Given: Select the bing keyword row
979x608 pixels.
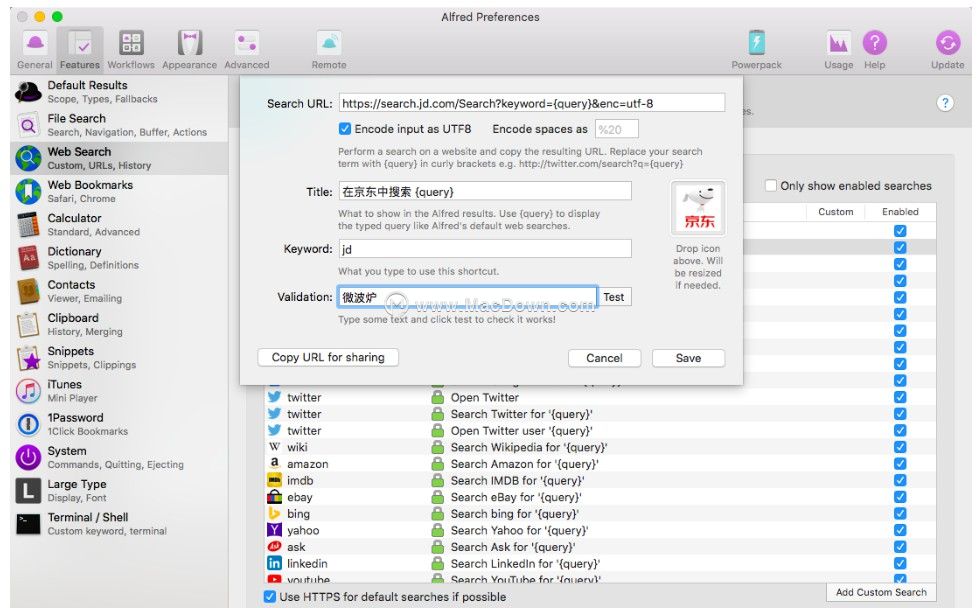Looking at the screenshot, I should tap(600, 513).
